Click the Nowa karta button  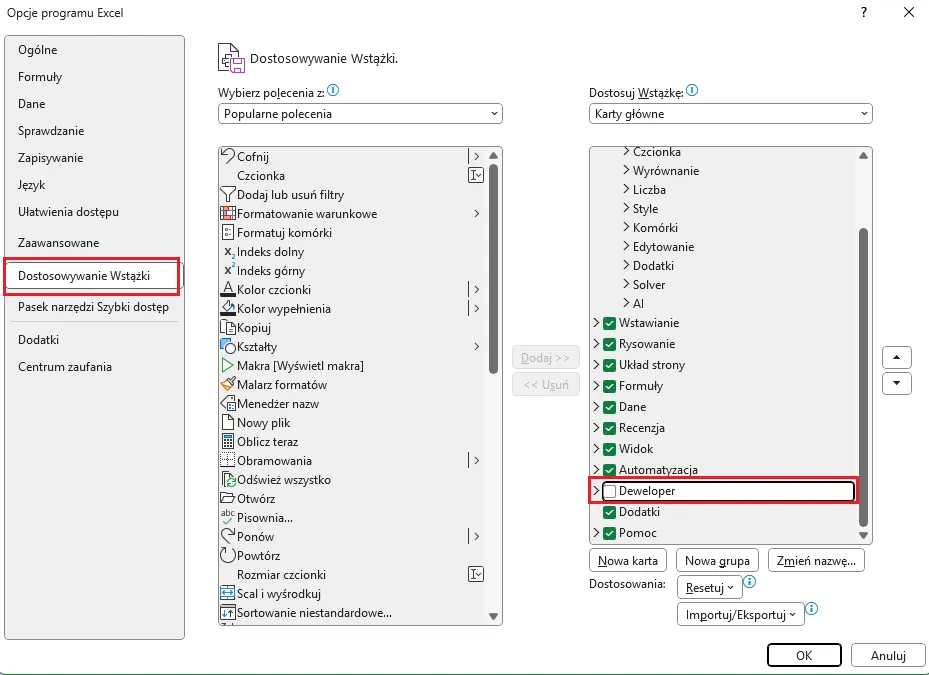629,560
